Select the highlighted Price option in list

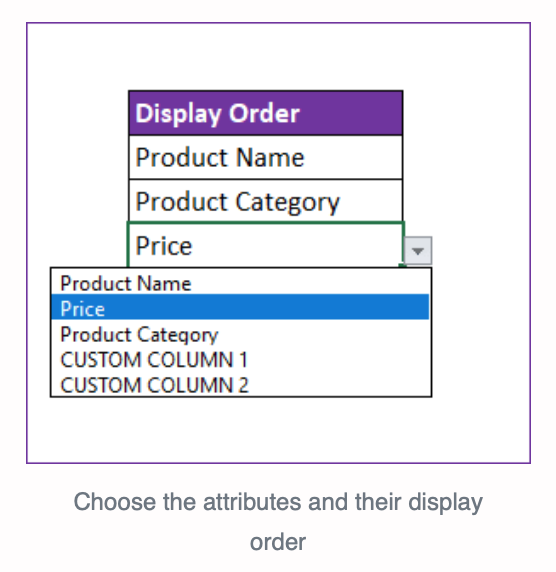pos(240,307)
